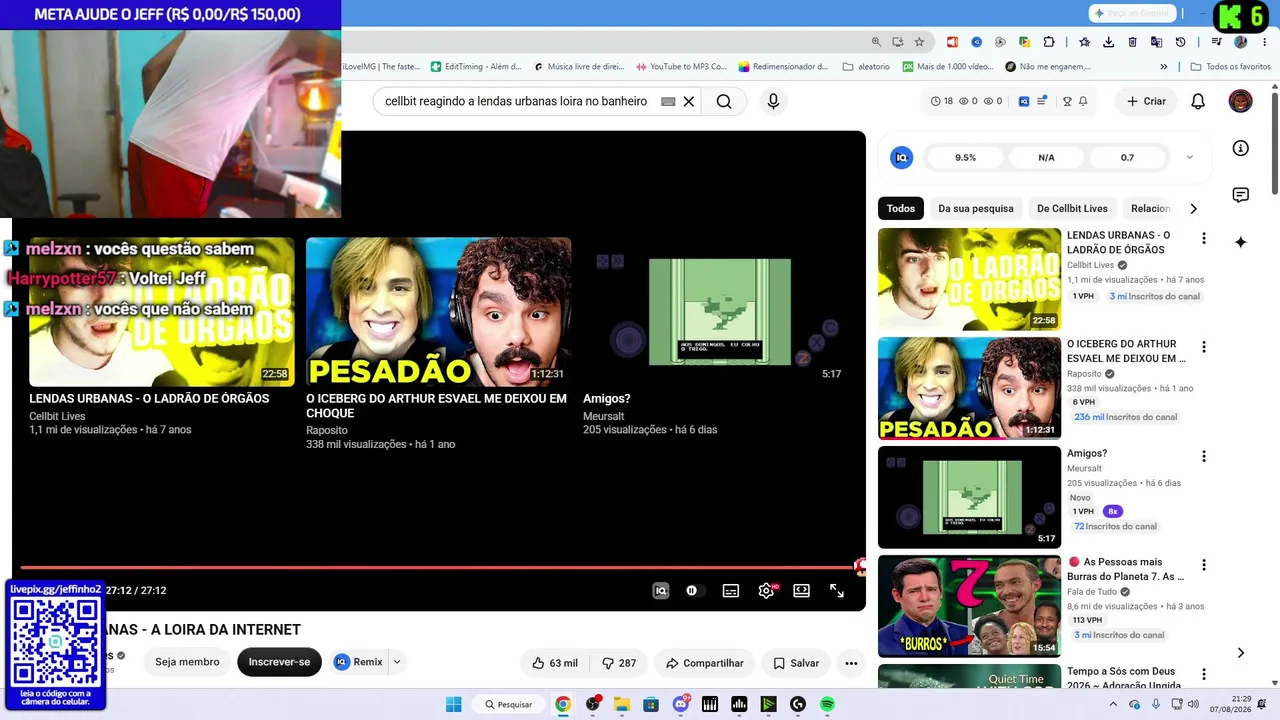The image size is (1280, 720).
Task: Select the Todos filter chip
Action: (x=901, y=209)
